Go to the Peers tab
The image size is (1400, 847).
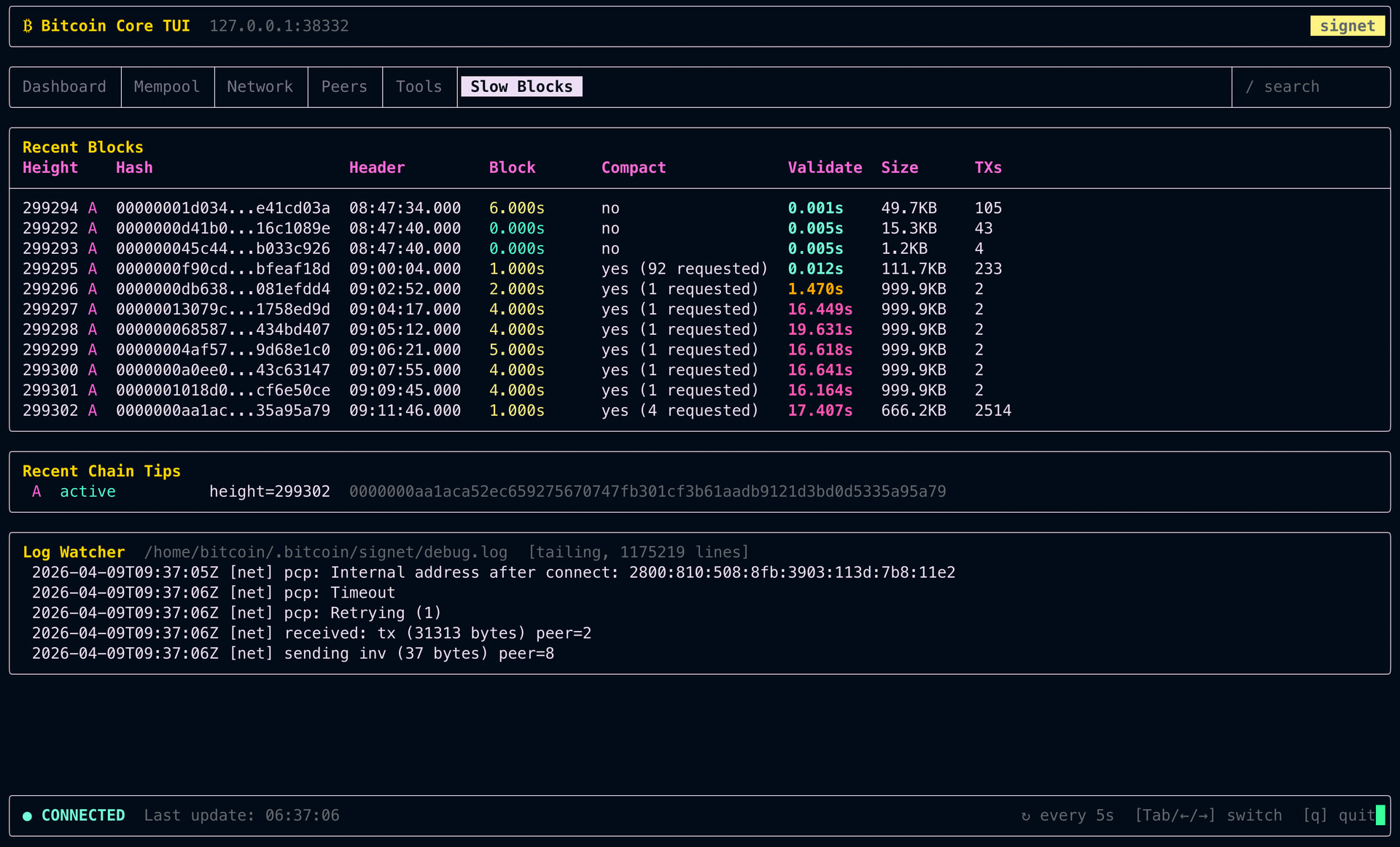tap(344, 87)
